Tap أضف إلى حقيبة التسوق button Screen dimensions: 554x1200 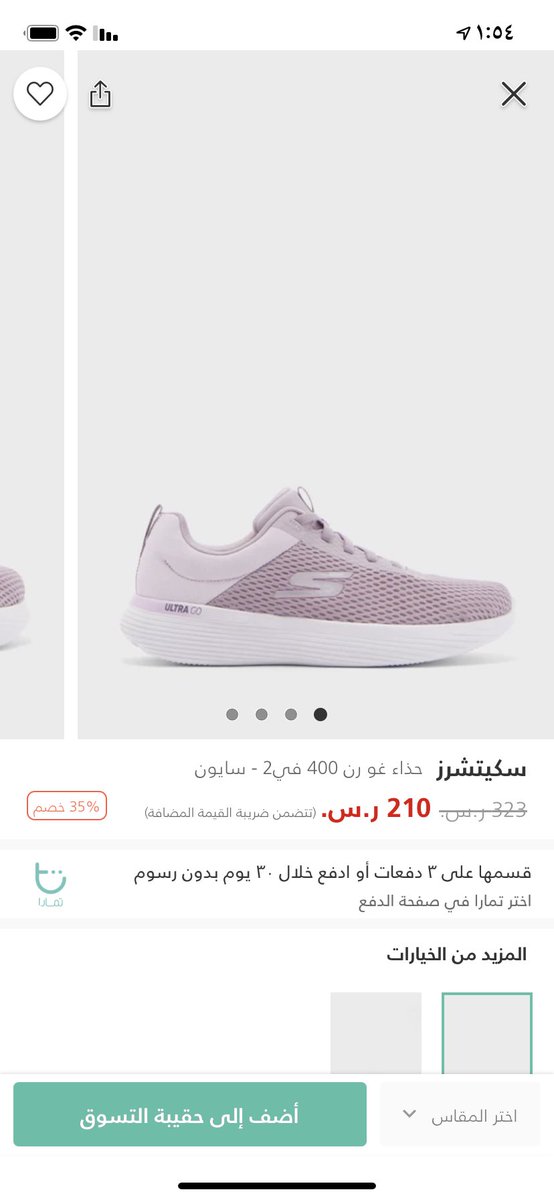tap(190, 1114)
